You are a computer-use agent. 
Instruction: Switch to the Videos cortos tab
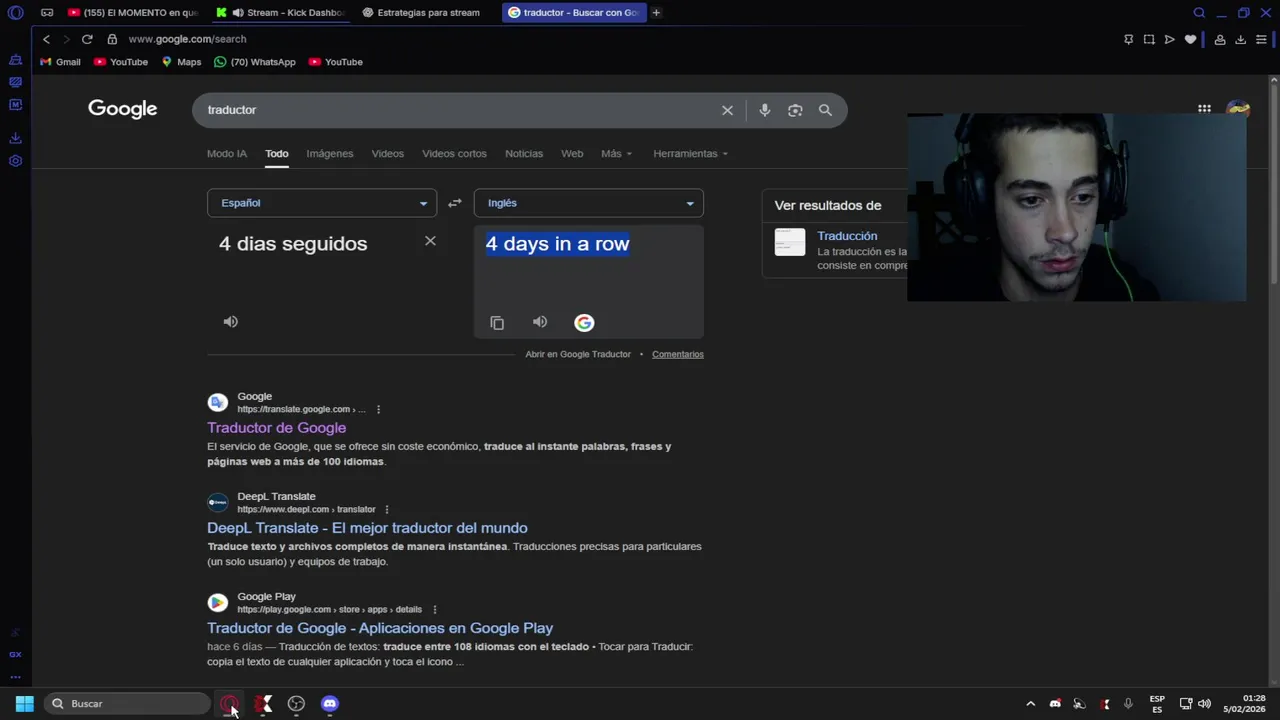pyautogui.click(x=454, y=153)
